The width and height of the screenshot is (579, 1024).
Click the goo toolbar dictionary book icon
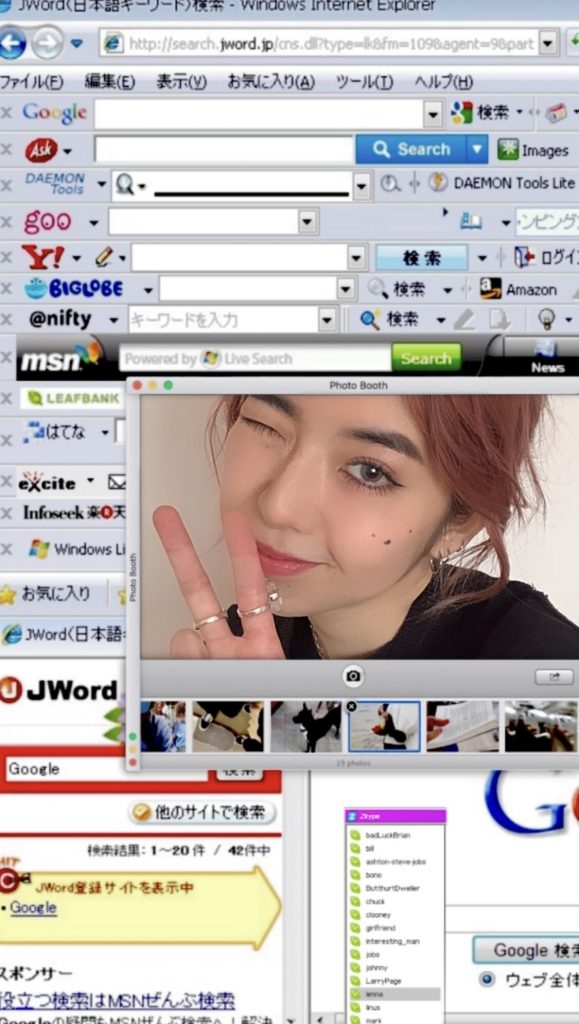pos(470,222)
